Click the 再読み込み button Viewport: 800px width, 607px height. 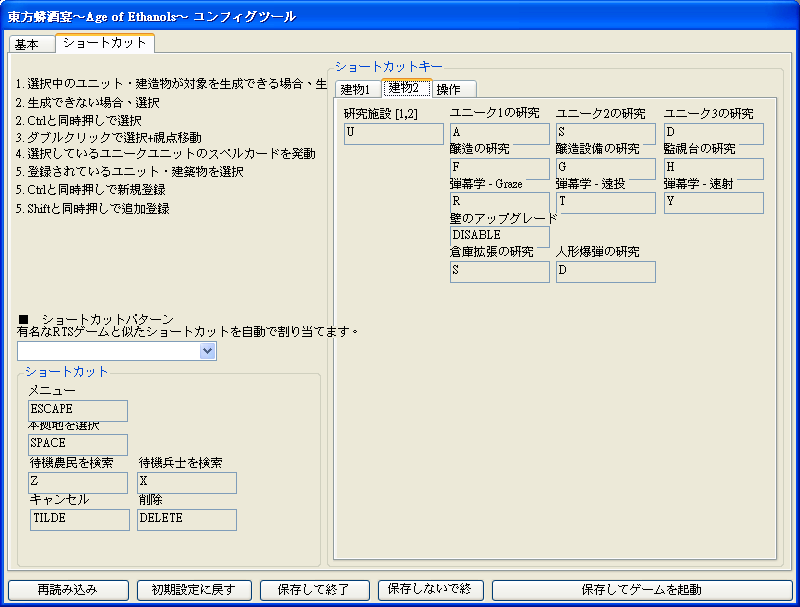[x=68, y=590]
